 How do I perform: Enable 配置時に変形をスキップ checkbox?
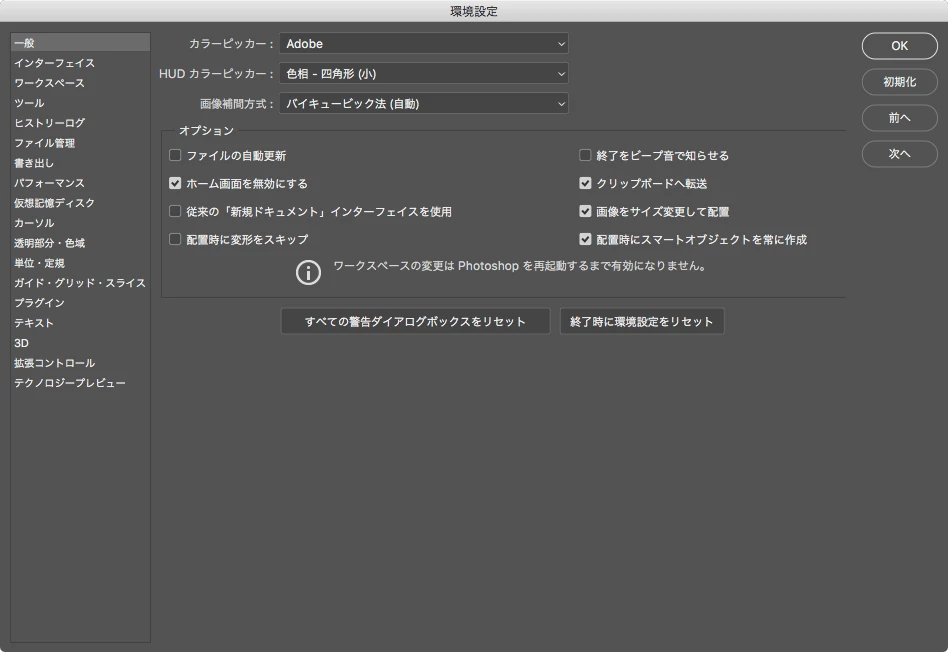175,239
